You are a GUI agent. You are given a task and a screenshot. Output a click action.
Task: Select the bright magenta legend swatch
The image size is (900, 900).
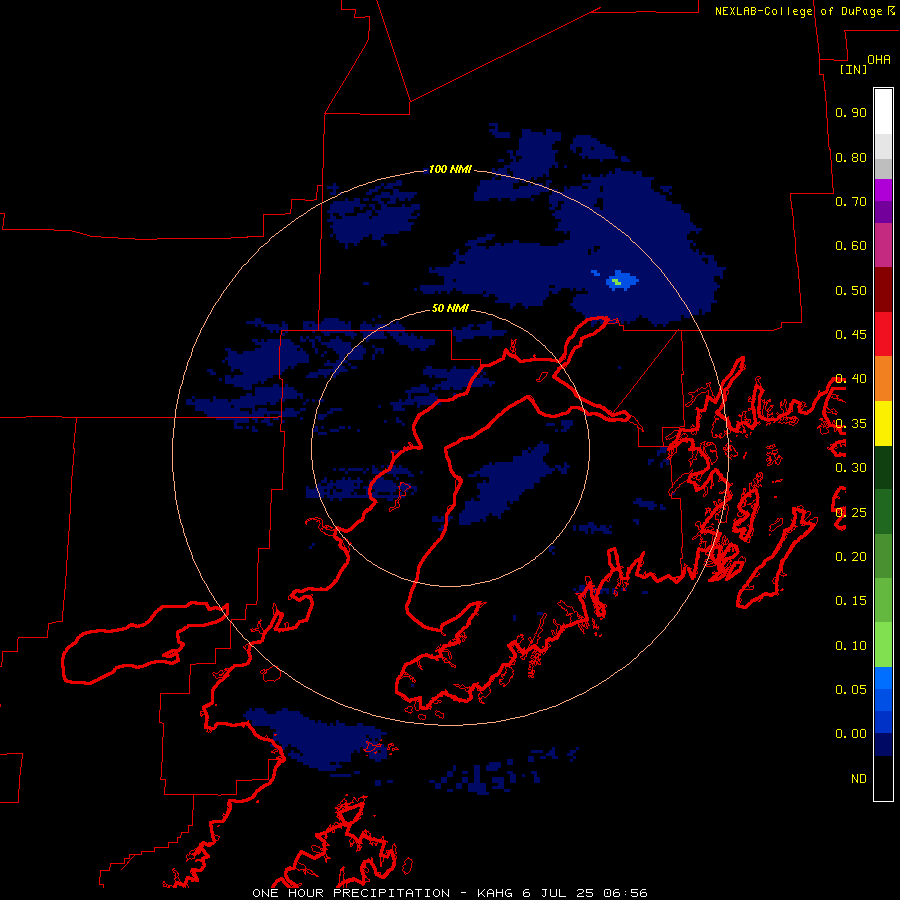(x=883, y=190)
